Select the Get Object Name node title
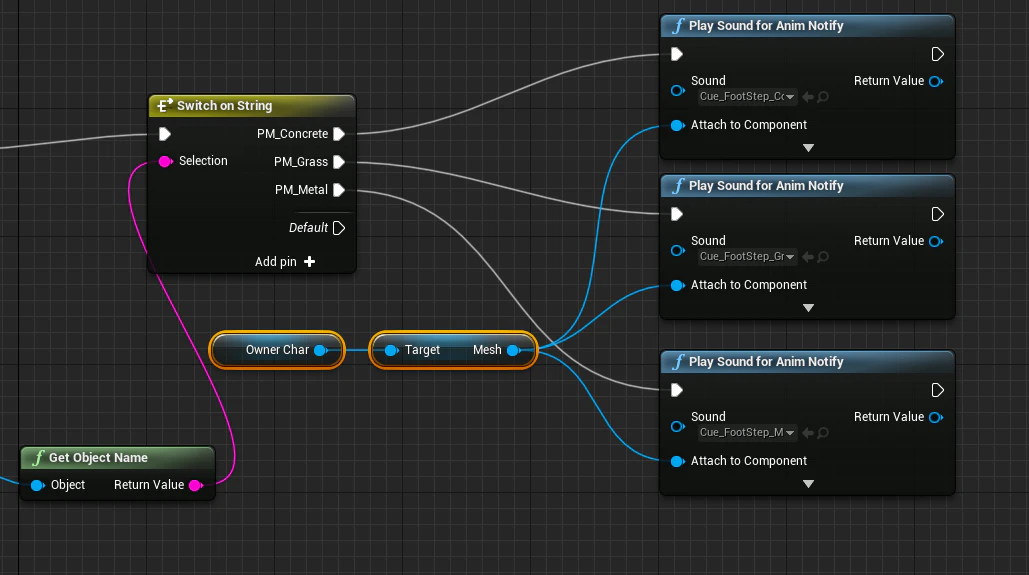The height and width of the screenshot is (575, 1029). pos(98,458)
